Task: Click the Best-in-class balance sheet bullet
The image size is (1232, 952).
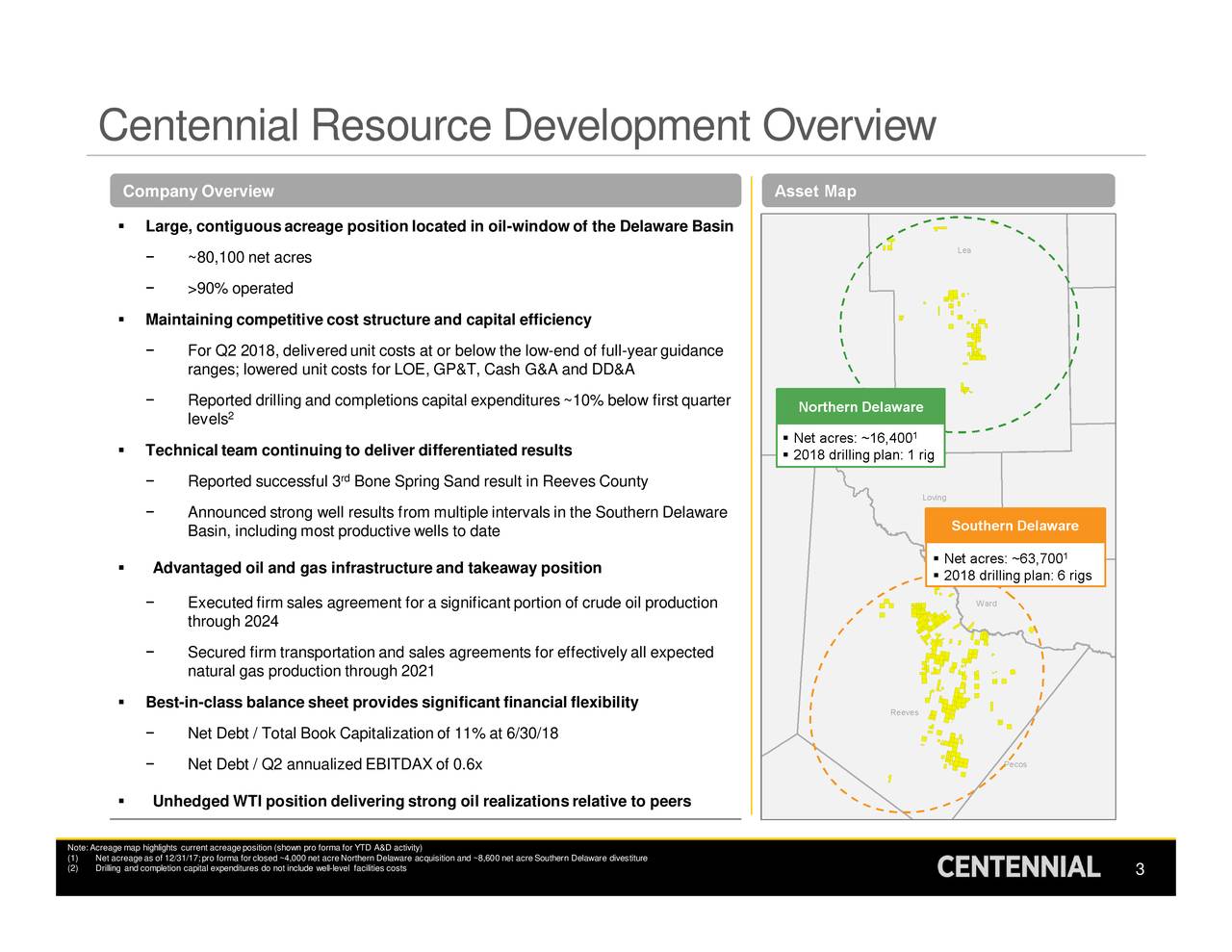Action: [x=392, y=703]
